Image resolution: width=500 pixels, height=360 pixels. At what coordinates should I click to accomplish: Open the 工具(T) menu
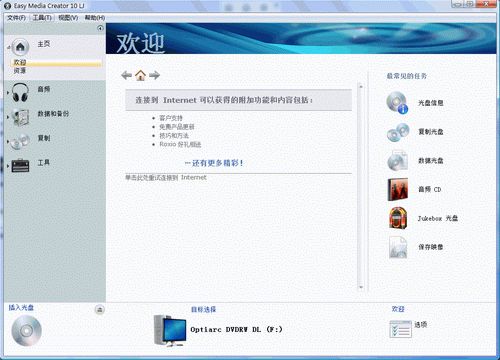(x=42, y=18)
